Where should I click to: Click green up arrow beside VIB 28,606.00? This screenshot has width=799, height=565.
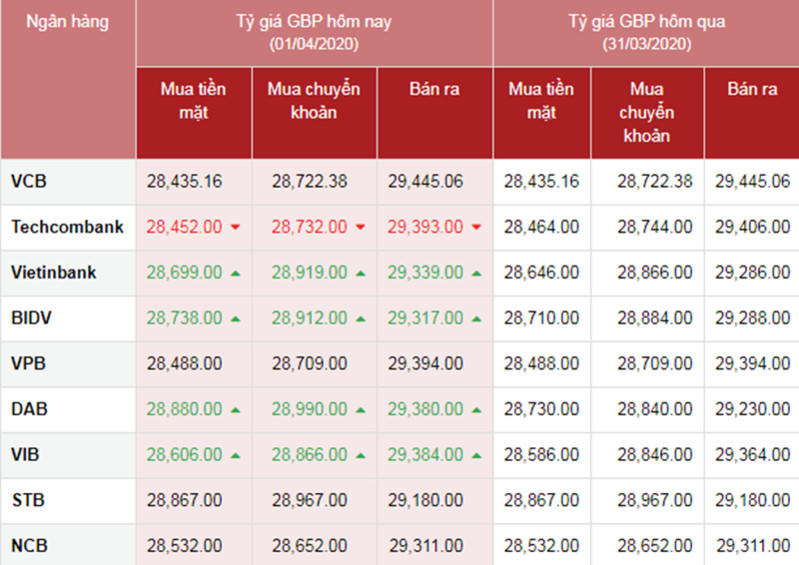coord(235,455)
